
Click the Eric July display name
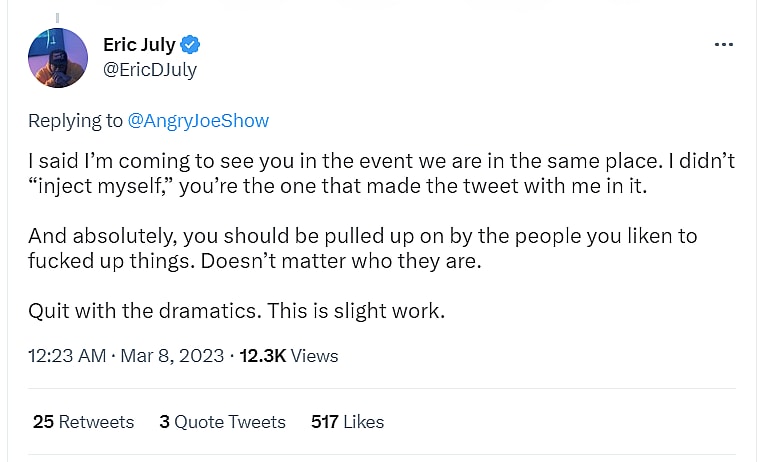139,45
